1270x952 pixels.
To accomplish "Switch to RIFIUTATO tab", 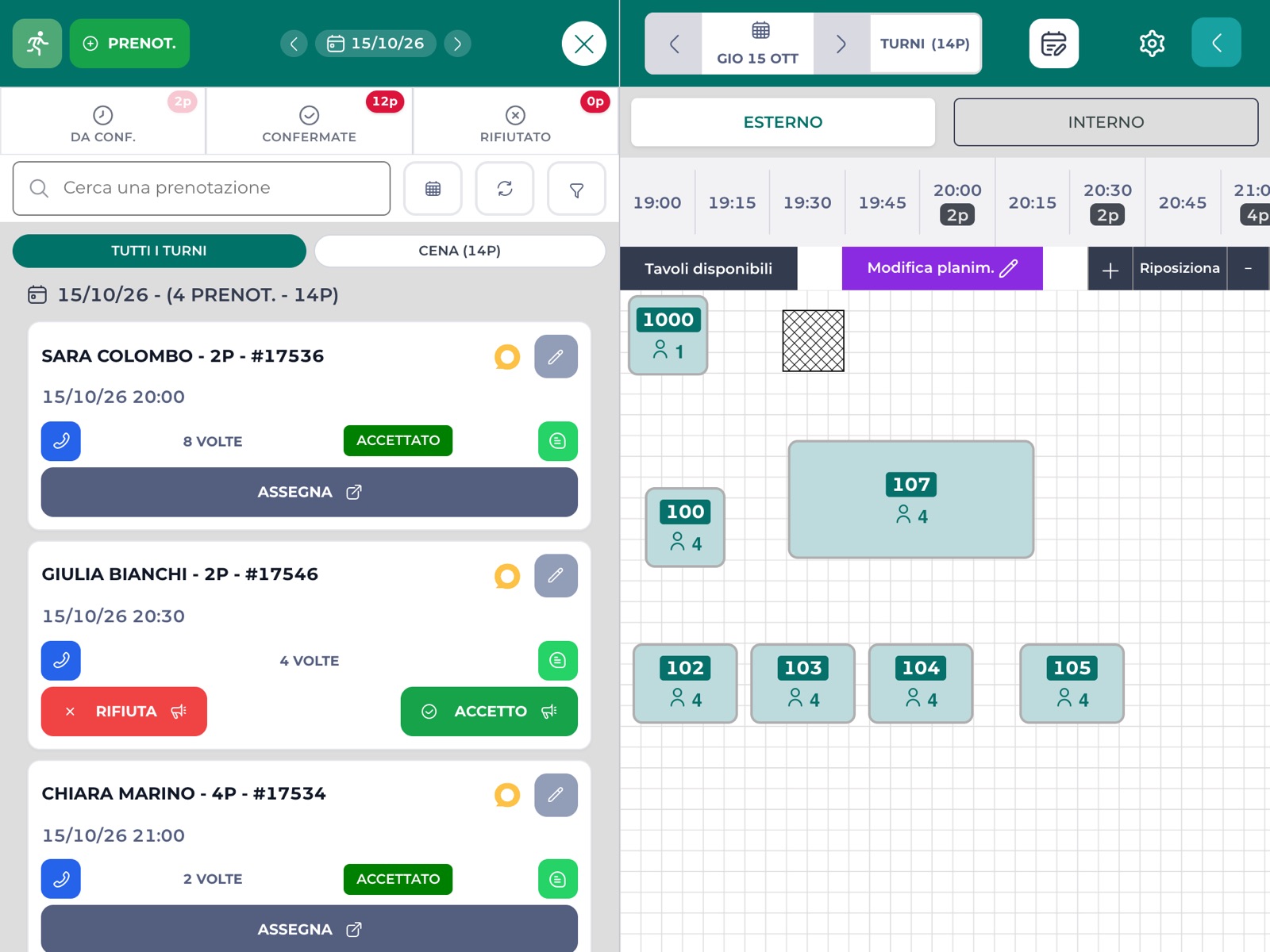I will coord(515,121).
